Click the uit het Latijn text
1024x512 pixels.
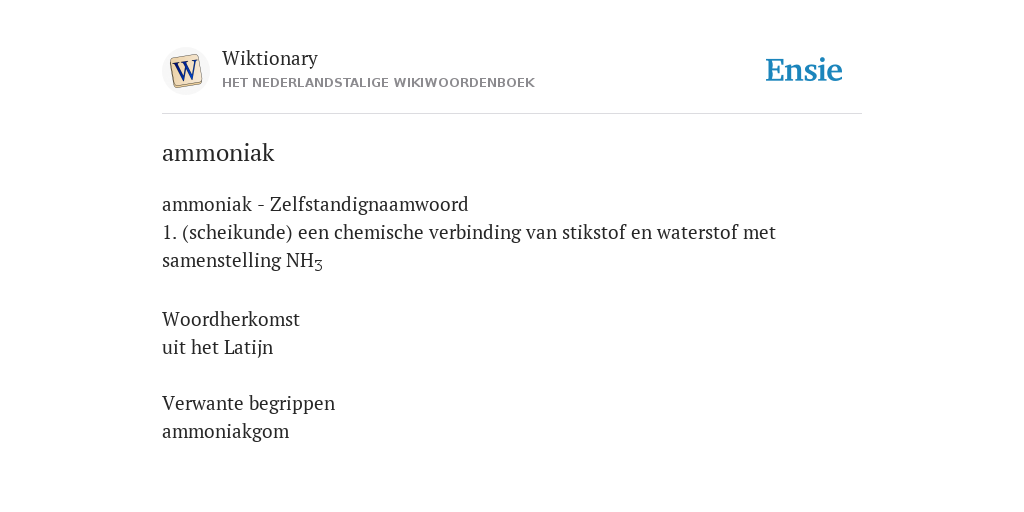click(217, 347)
